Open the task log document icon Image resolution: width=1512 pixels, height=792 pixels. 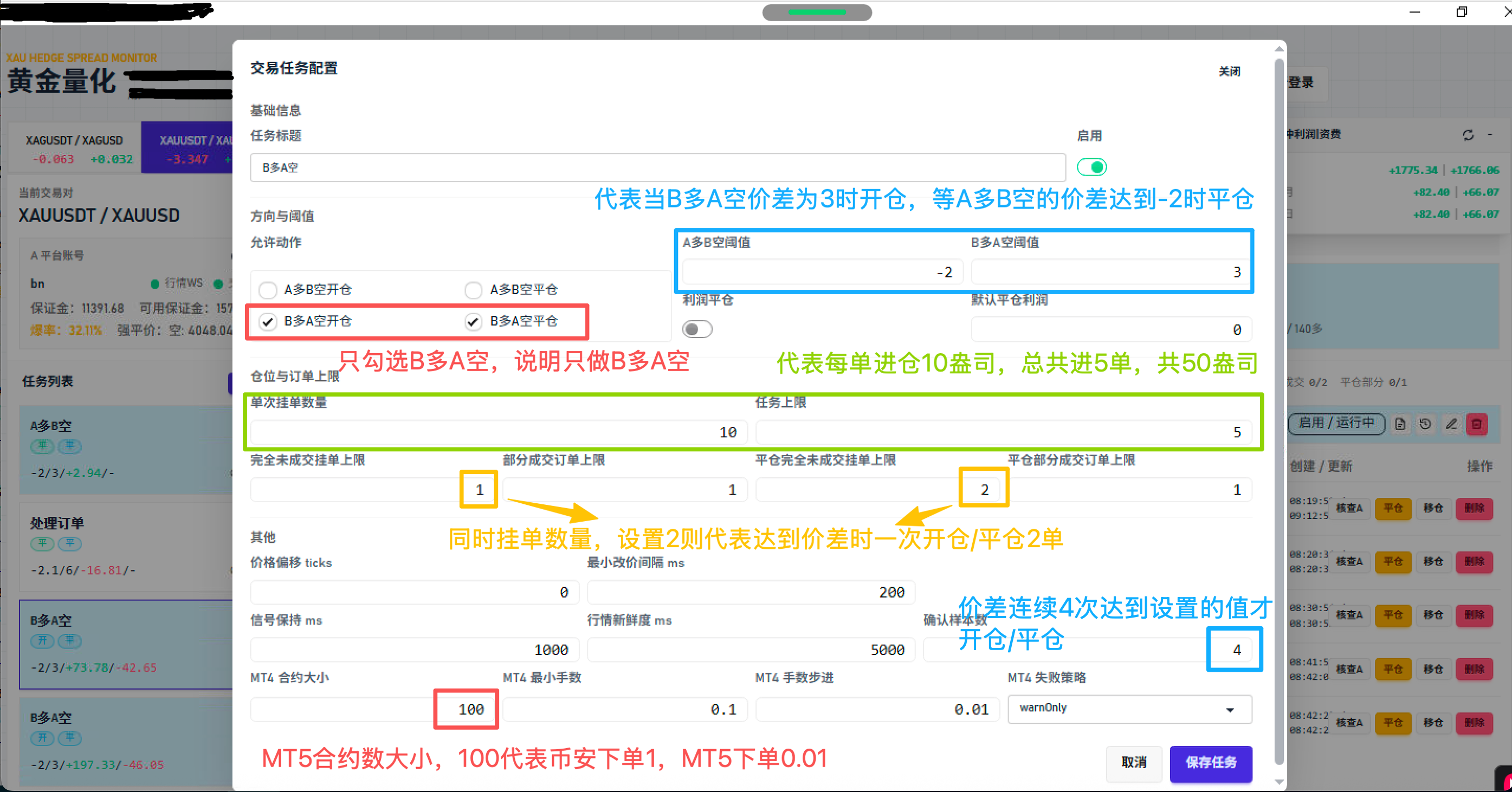pos(1400,424)
